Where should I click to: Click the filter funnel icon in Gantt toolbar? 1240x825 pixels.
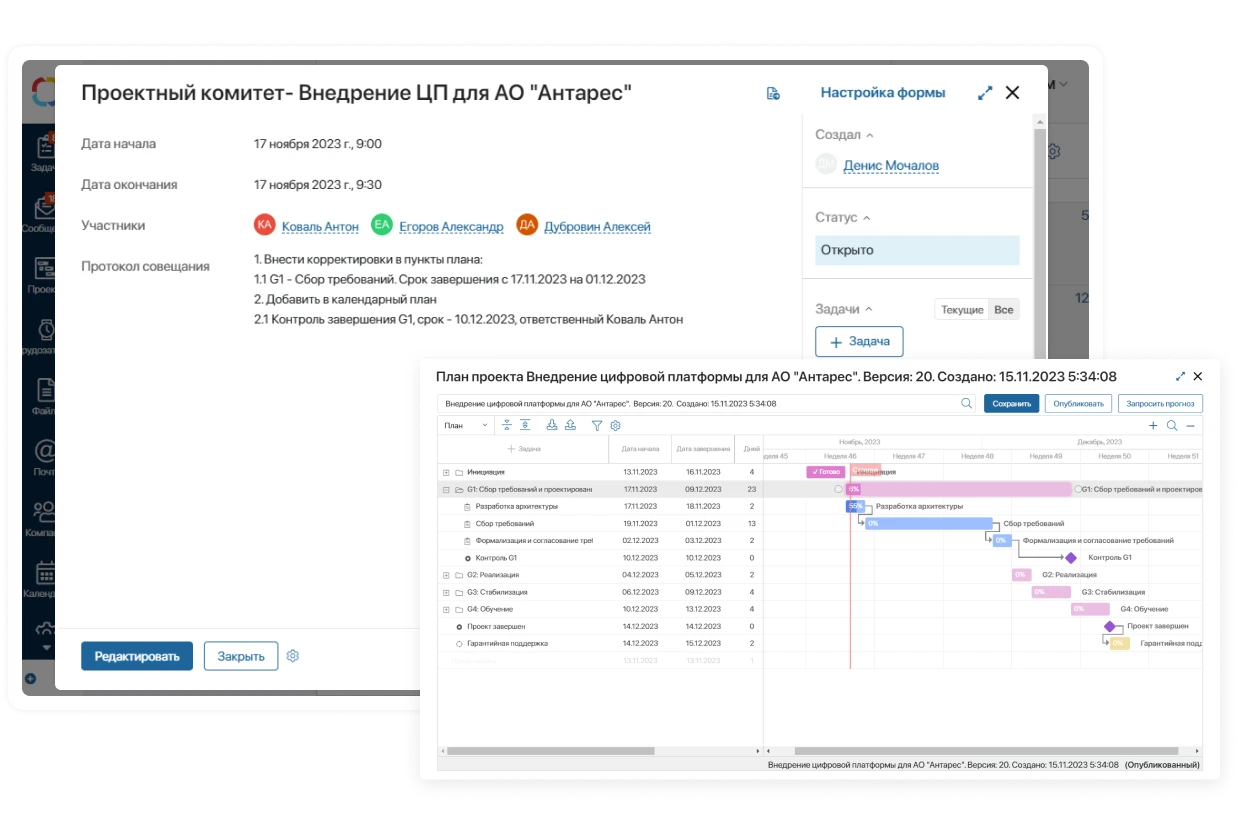click(597, 425)
